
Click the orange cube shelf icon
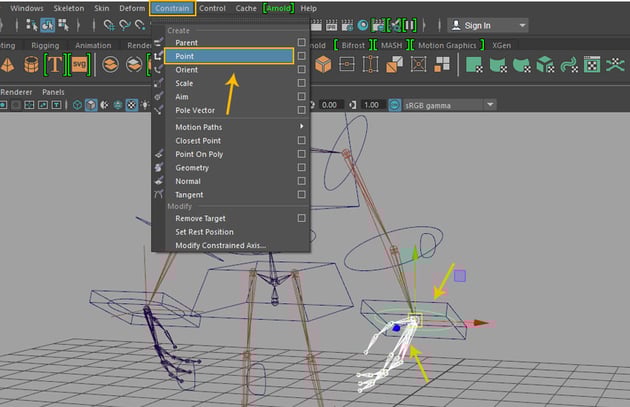coord(324,64)
